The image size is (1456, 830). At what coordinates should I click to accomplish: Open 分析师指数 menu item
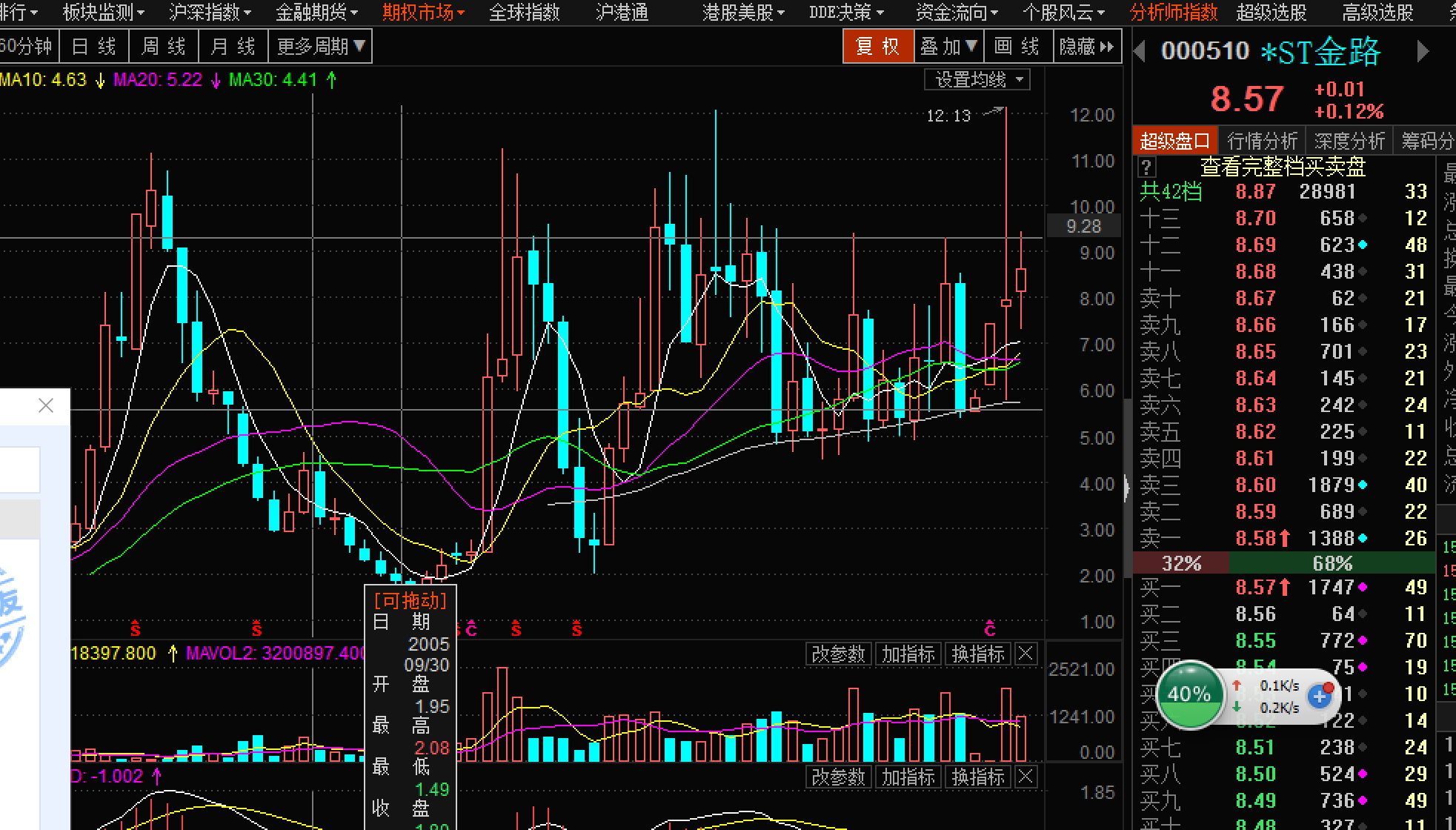tap(1174, 12)
